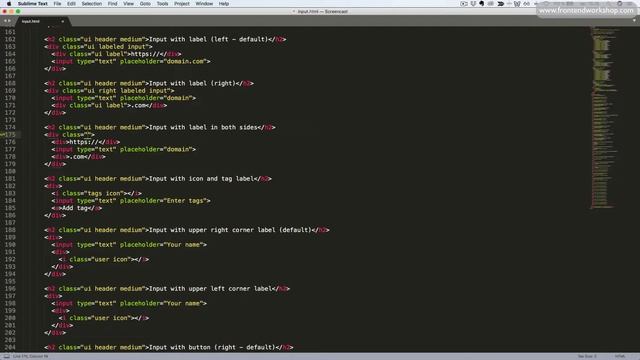Viewport: 640px width, 360px height.
Task: Click "https://" label text on line 164
Action: (x=145, y=54)
